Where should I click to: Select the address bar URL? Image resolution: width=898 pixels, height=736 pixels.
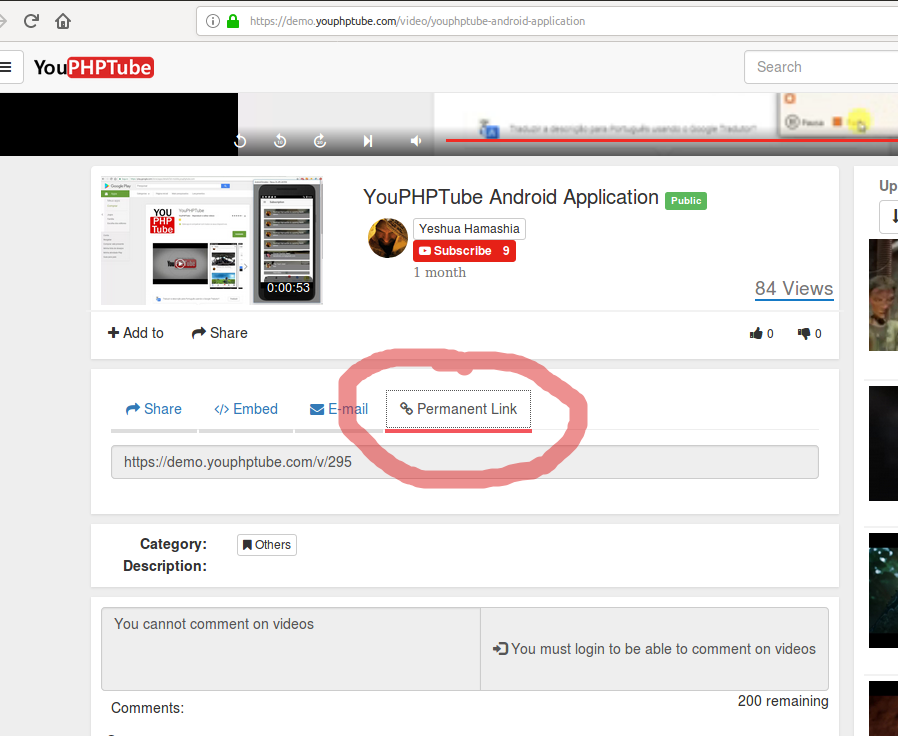[x=418, y=21]
